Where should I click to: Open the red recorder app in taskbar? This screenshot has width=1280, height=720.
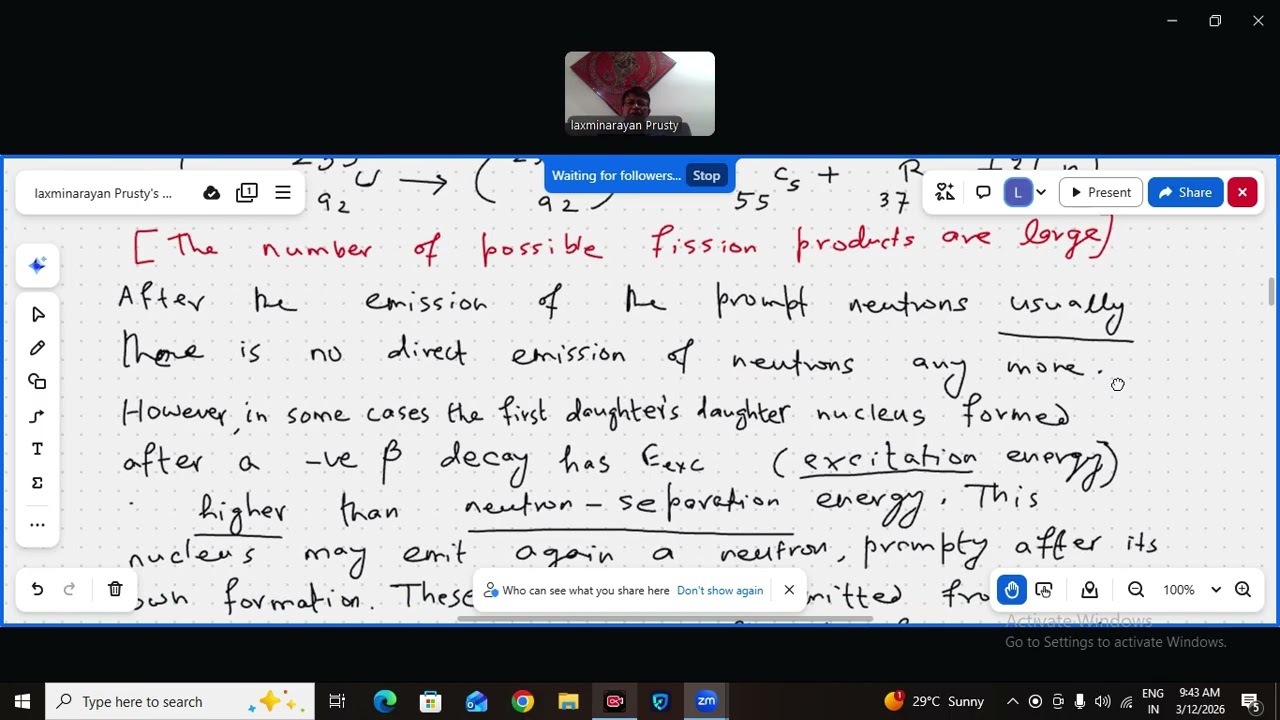point(614,702)
